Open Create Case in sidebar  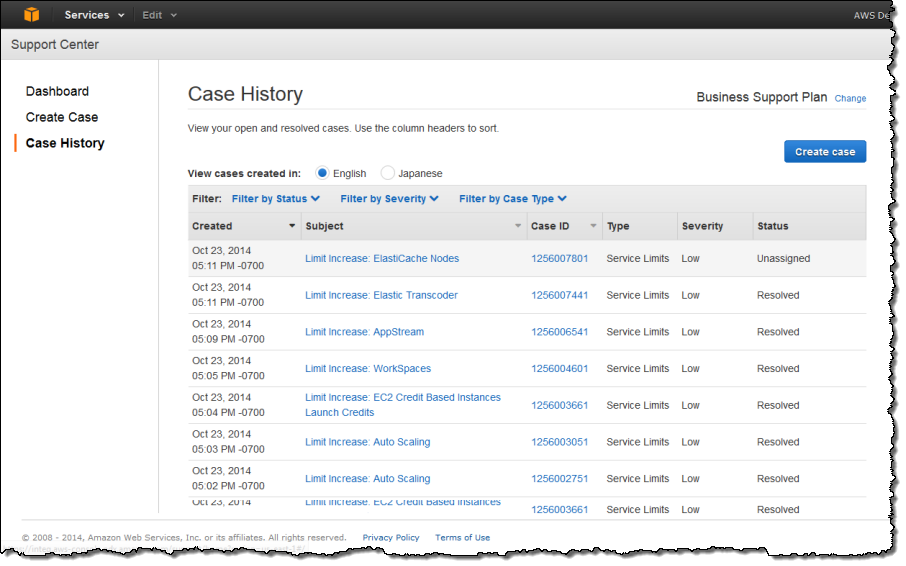click(x=62, y=117)
